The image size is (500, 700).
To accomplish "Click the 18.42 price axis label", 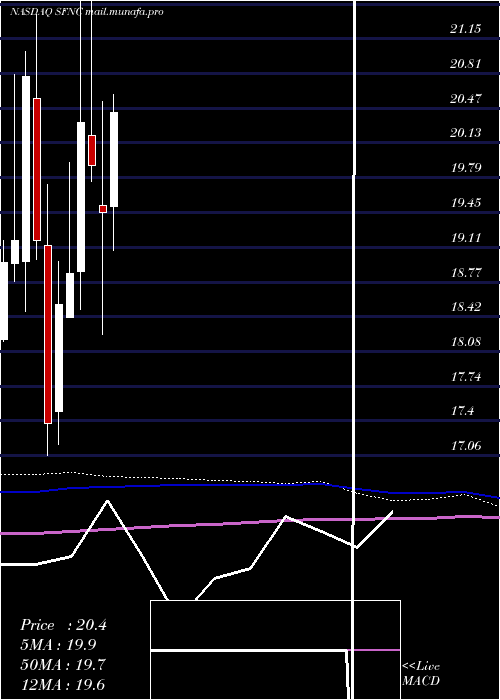I will pyautogui.click(x=466, y=307).
